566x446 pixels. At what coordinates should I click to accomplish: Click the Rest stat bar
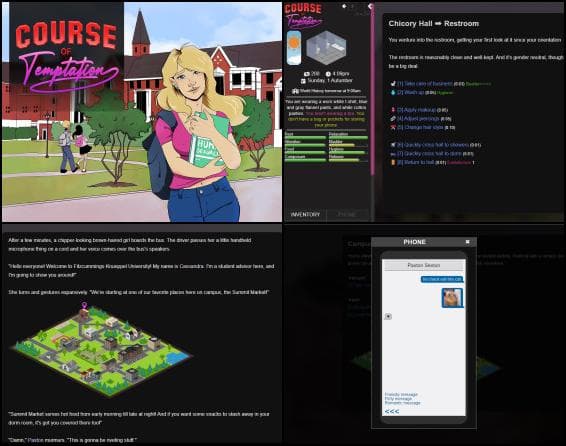(x=305, y=136)
